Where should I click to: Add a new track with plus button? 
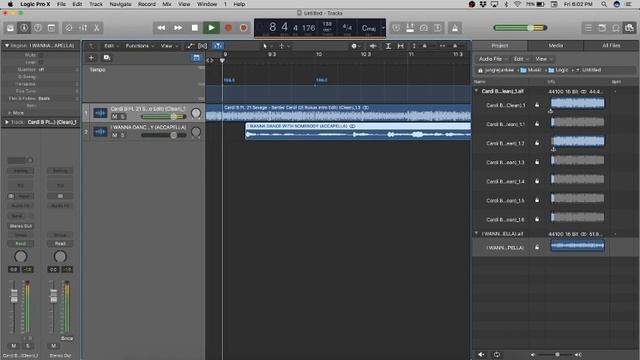(x=91, y=58)
